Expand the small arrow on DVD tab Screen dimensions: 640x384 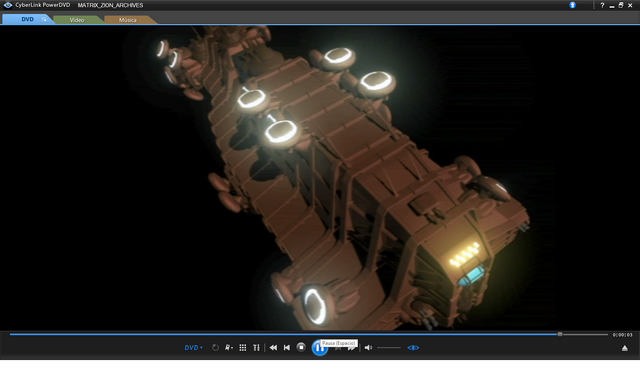[x=44, y=20]
